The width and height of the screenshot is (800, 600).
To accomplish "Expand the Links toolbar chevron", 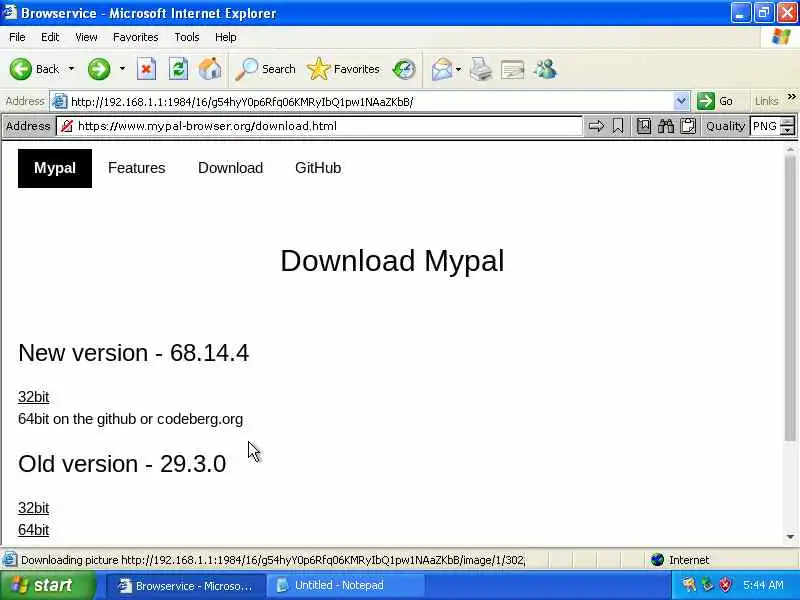I will tap(791, 96).
